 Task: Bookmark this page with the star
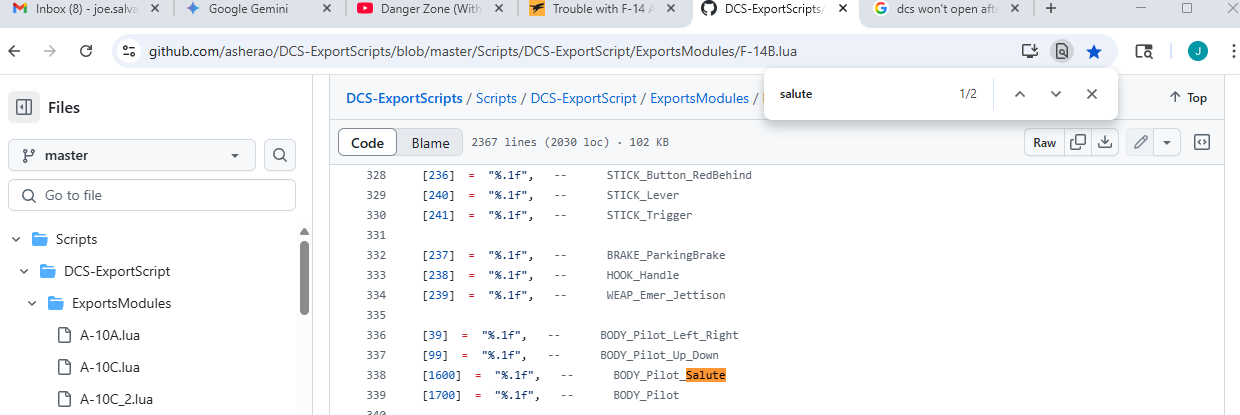click(1094, 50)
